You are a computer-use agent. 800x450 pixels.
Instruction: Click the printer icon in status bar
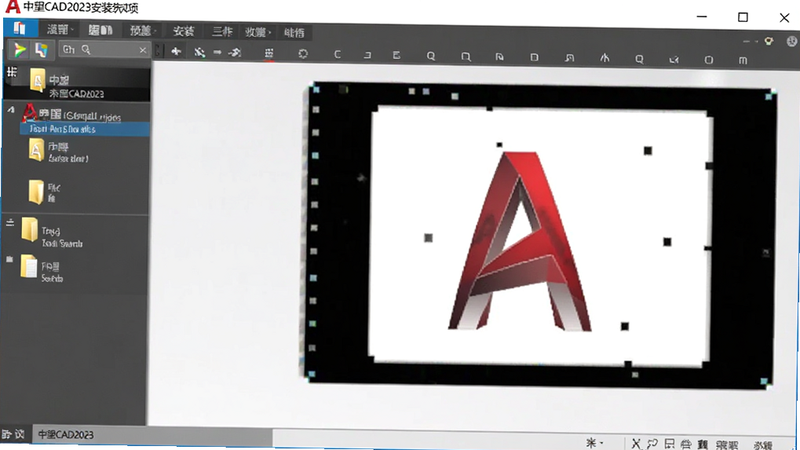(686, 444)
